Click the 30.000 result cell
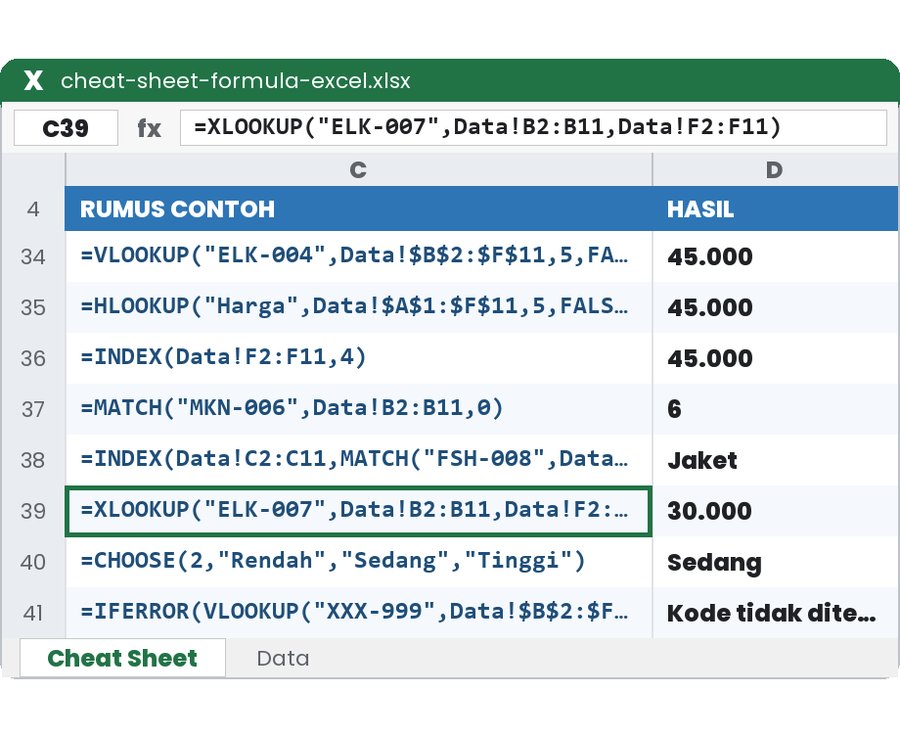Image resolution: width=900 pixels, height=738 pixels. 775,511
